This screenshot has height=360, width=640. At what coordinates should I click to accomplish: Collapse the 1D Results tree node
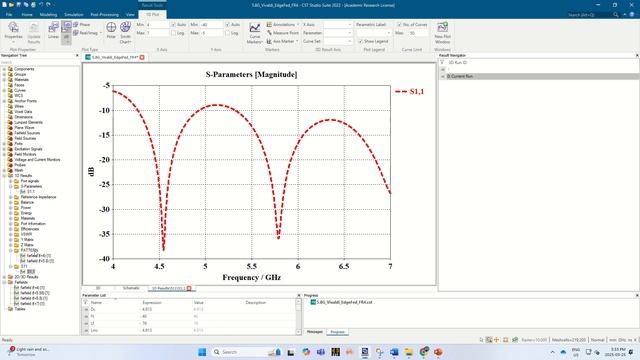click(4, 176)
